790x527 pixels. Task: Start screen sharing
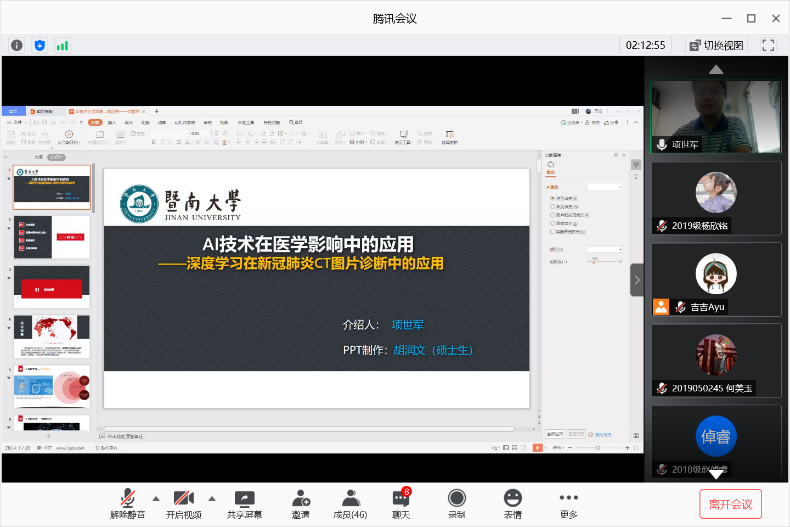coord(244,503)
